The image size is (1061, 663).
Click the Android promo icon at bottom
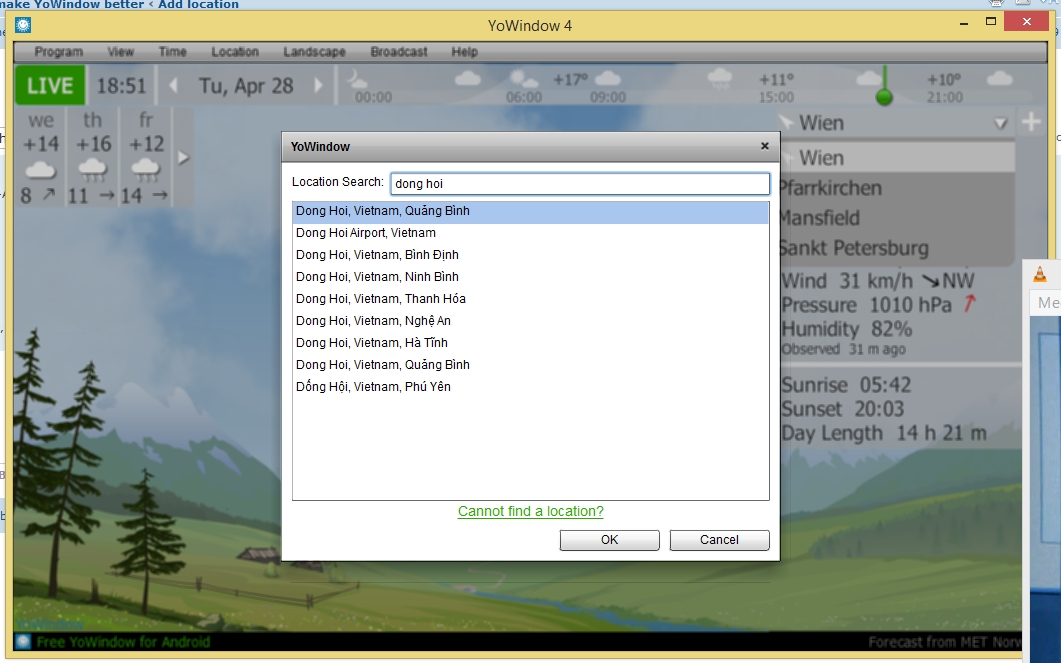[x=24, y=641]
